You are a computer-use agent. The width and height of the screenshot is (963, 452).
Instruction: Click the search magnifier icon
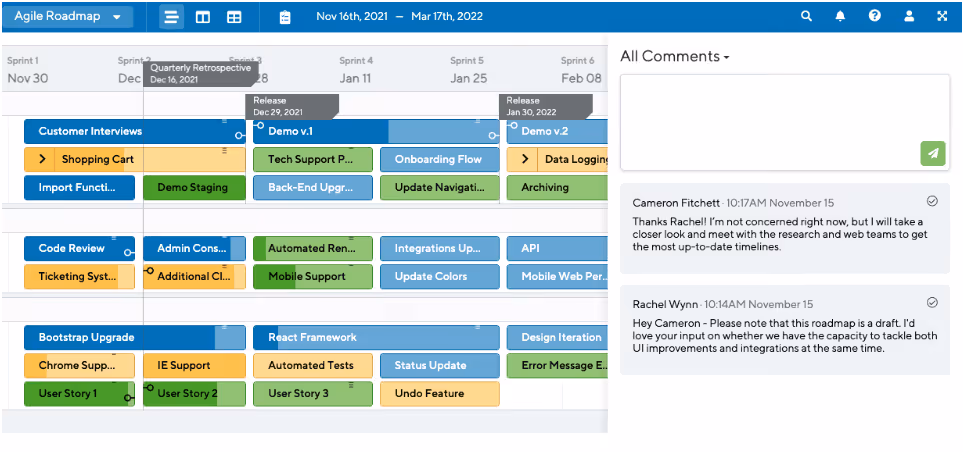pyautogui.click(x=806, y=17)
